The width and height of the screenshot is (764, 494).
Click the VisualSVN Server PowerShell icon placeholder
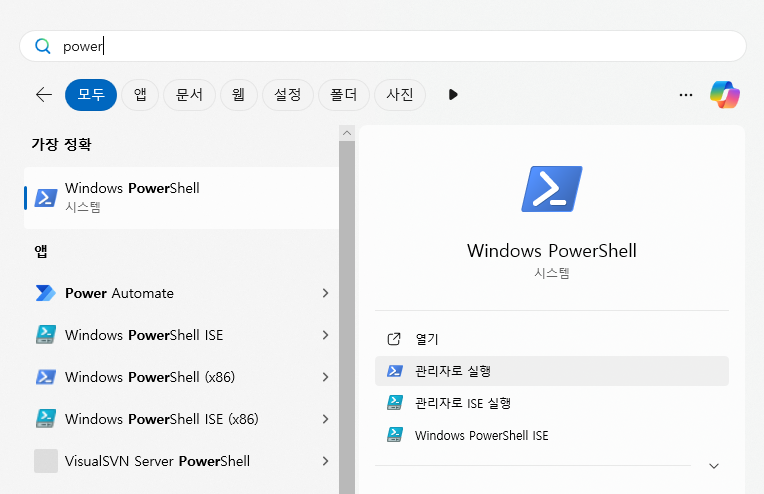point(46,461)
